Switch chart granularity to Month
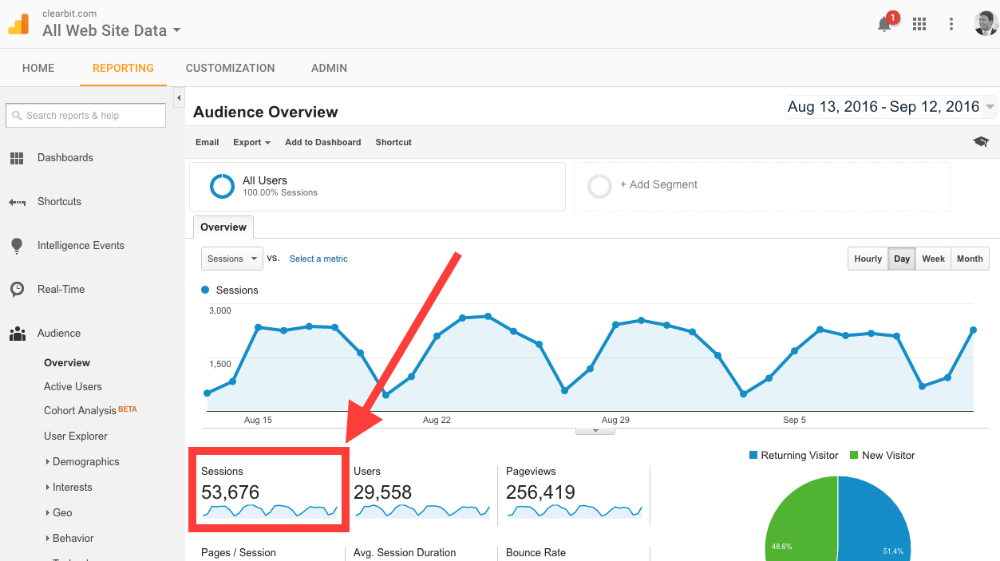 pyautogui.click(x=969, y=259)
